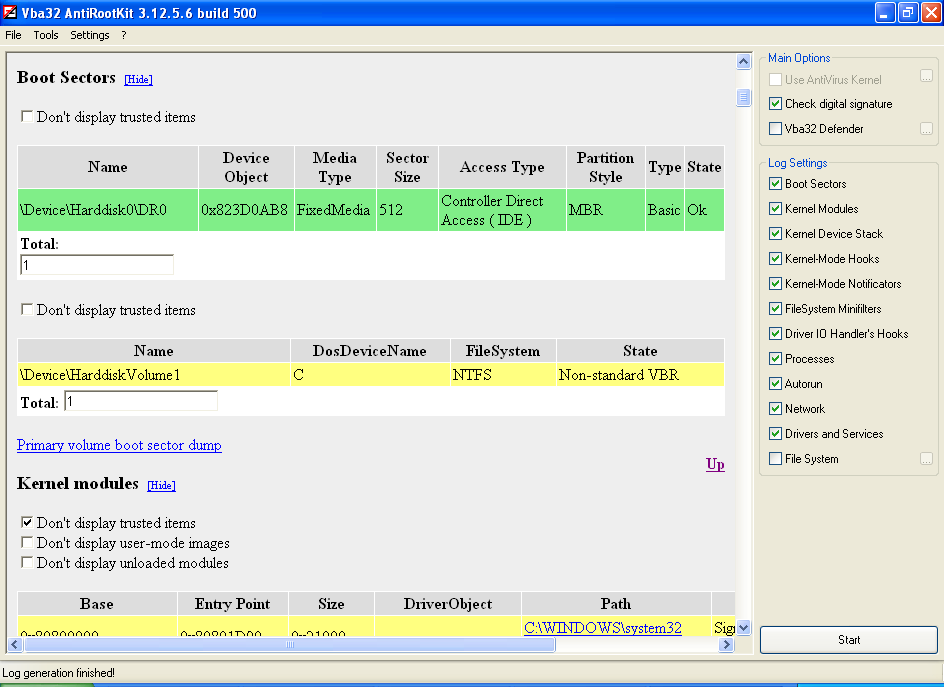
Task: Toggle Kernel Modules log setting
Action: coord(775,209)
